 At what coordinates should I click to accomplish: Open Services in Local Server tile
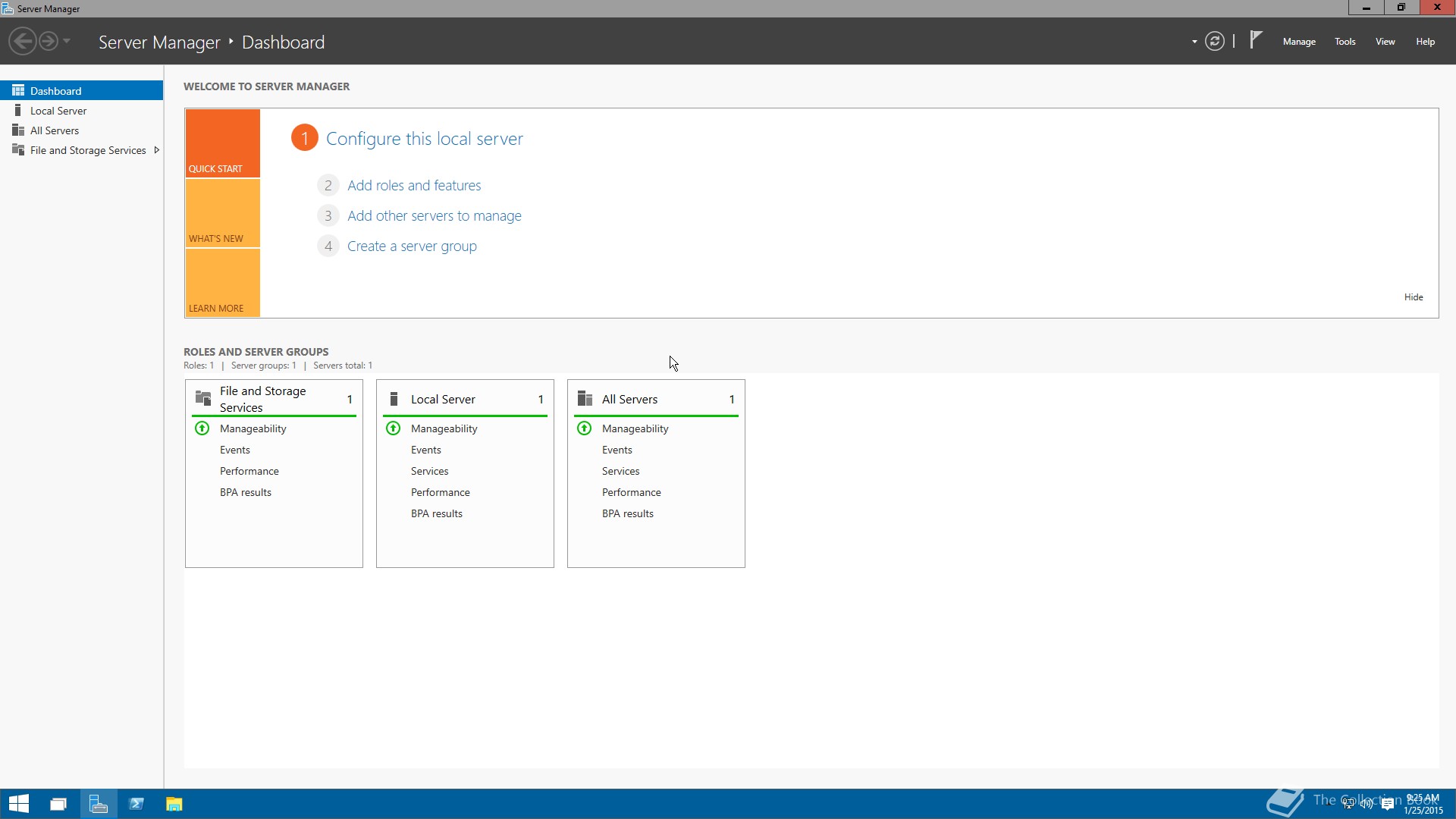pos(430,471)
